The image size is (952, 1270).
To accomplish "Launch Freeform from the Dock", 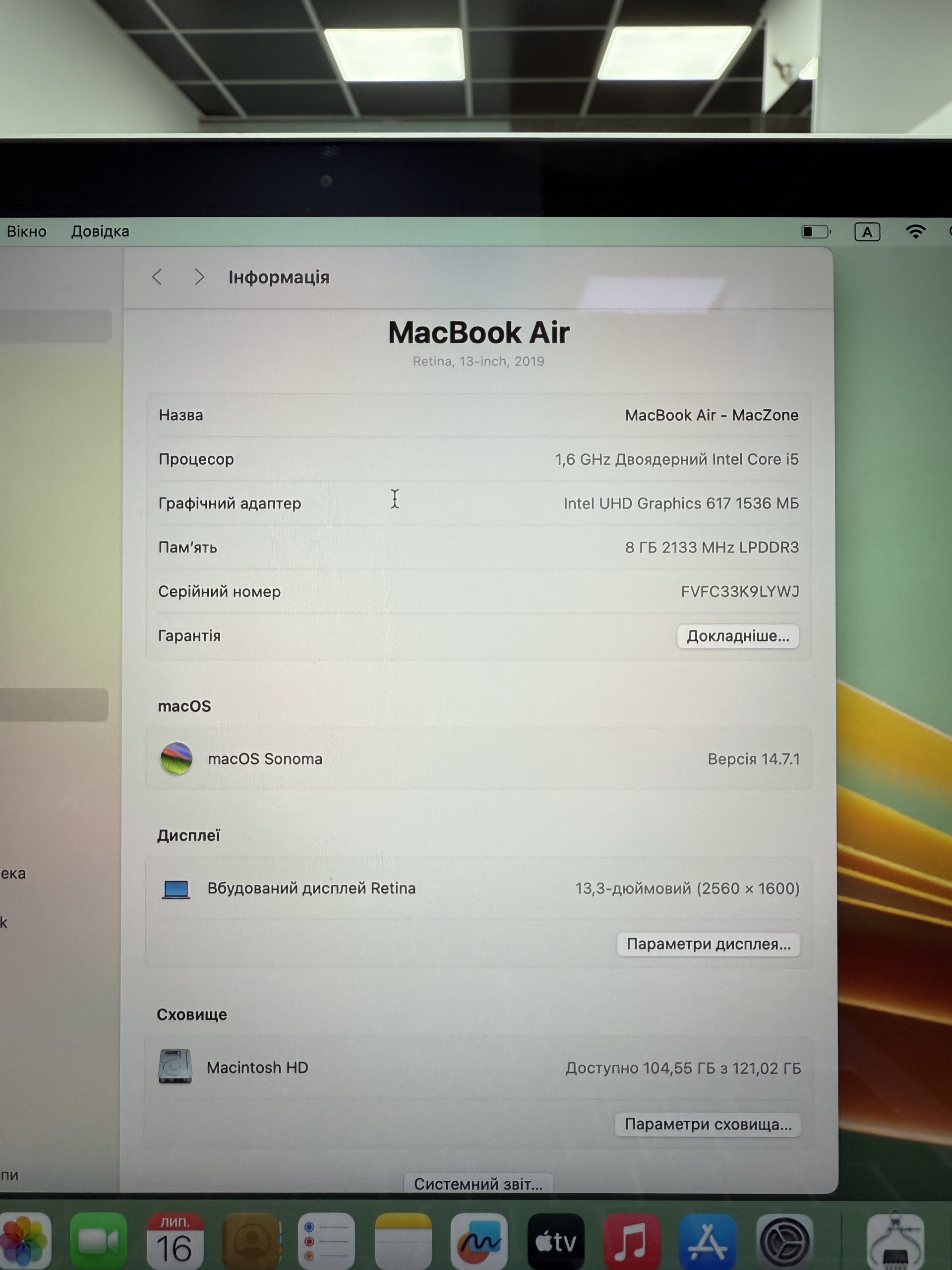I will pos(479,1240).
